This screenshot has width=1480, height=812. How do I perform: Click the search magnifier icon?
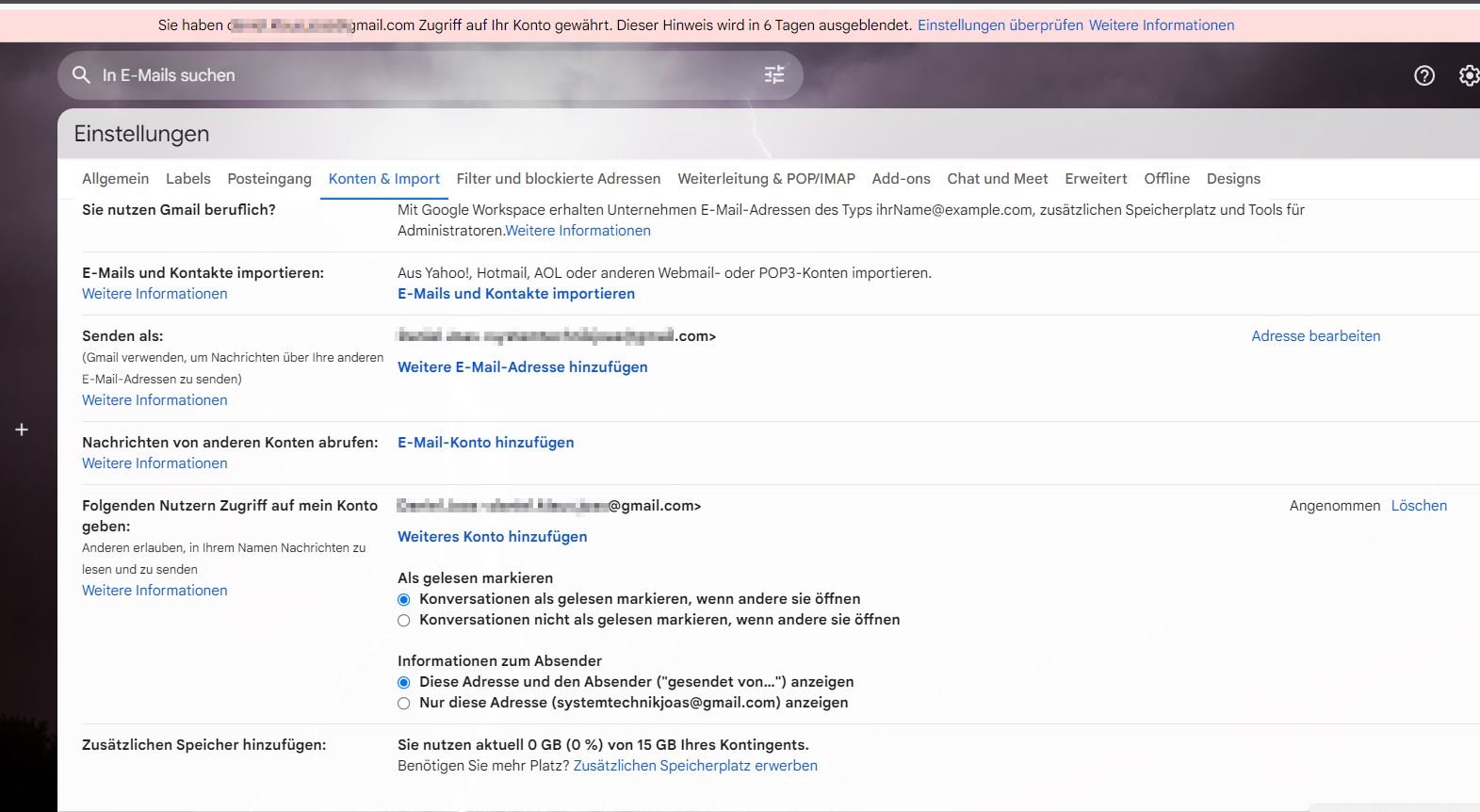pyautogui.click(x=82, y=75)
